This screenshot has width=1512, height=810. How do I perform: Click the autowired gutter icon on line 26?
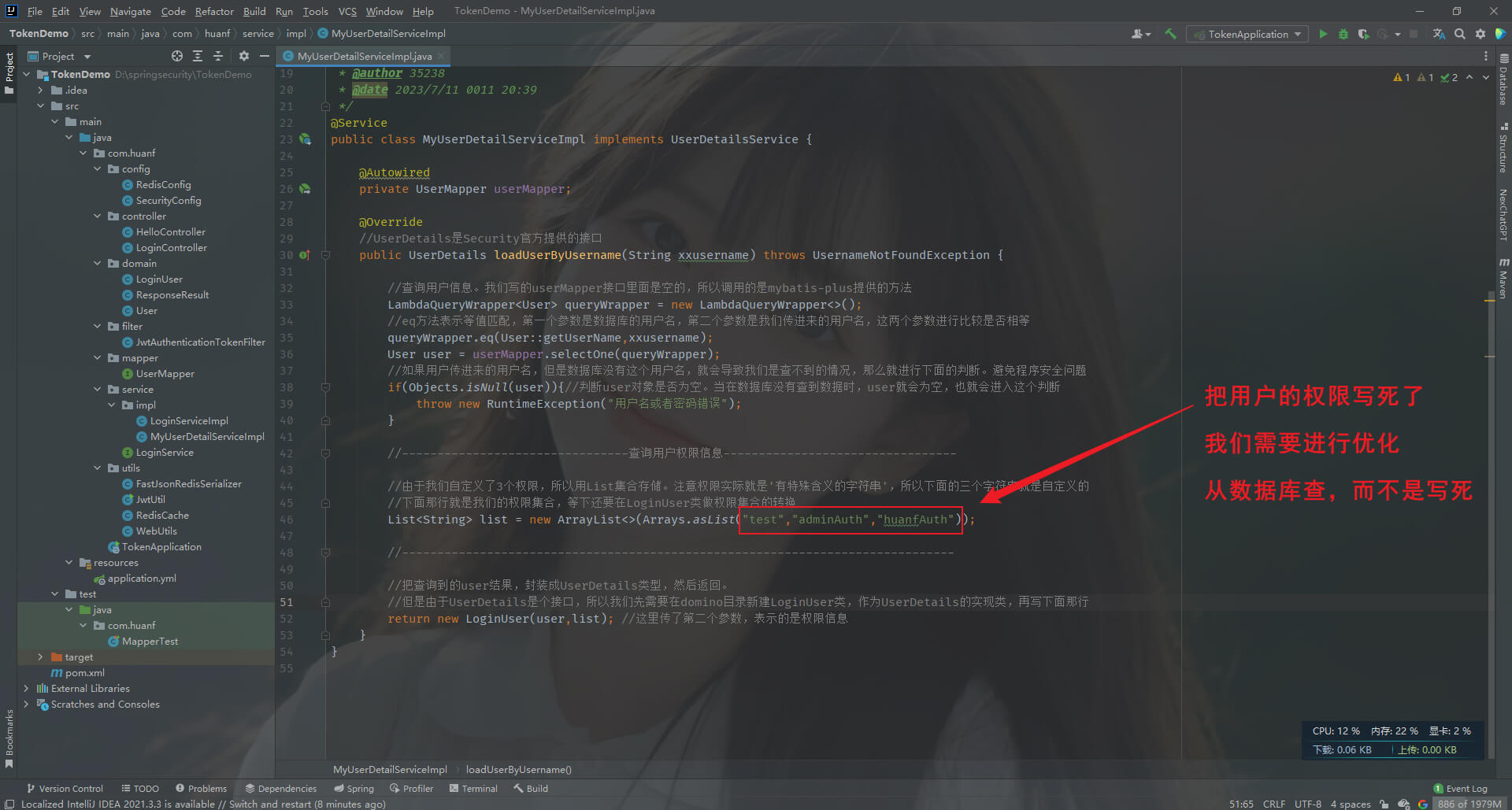coord(305,189)
